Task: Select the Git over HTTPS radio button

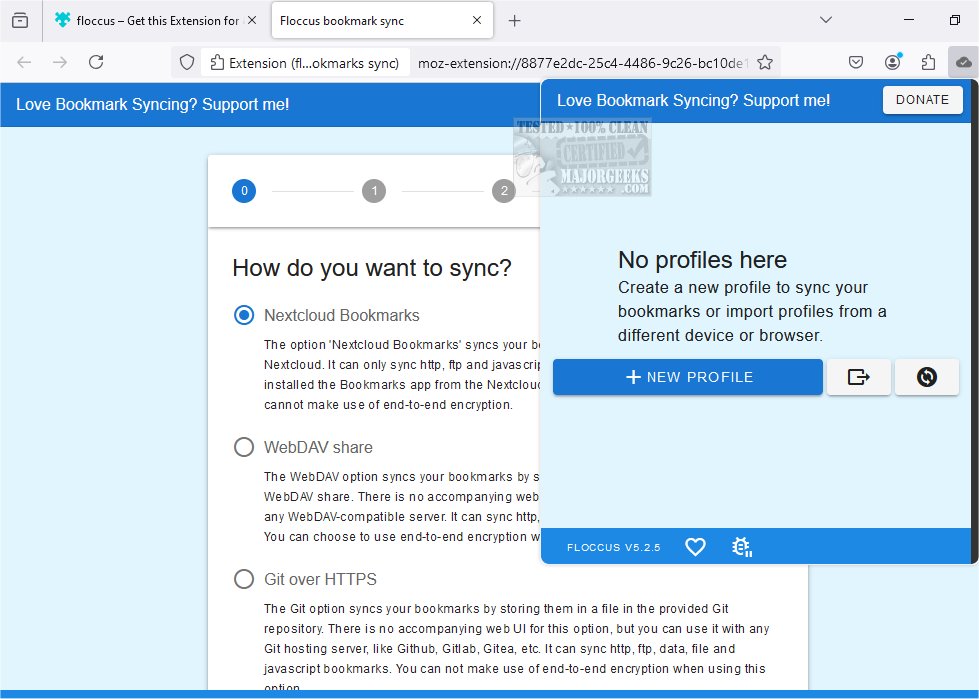Action: pyautogui.click(x=244, y=579)
